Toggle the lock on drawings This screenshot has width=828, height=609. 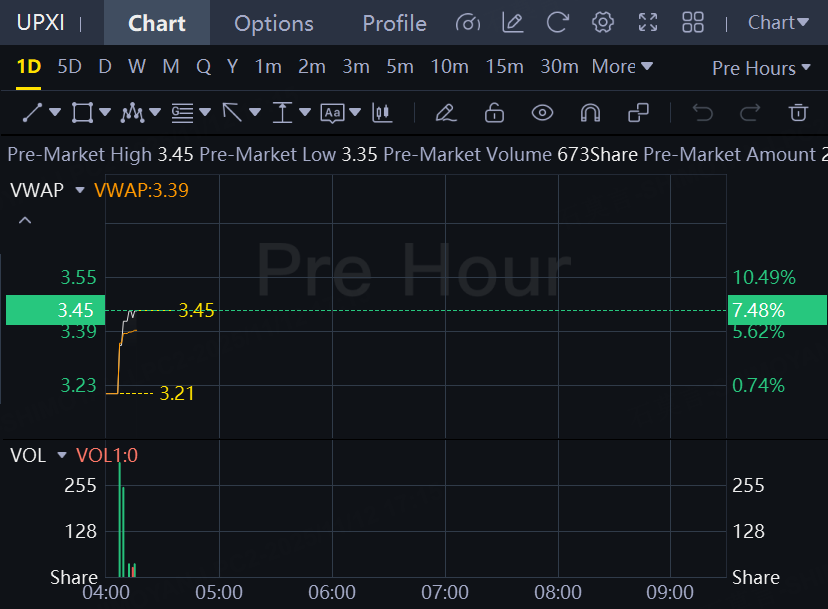click(494, 112)
